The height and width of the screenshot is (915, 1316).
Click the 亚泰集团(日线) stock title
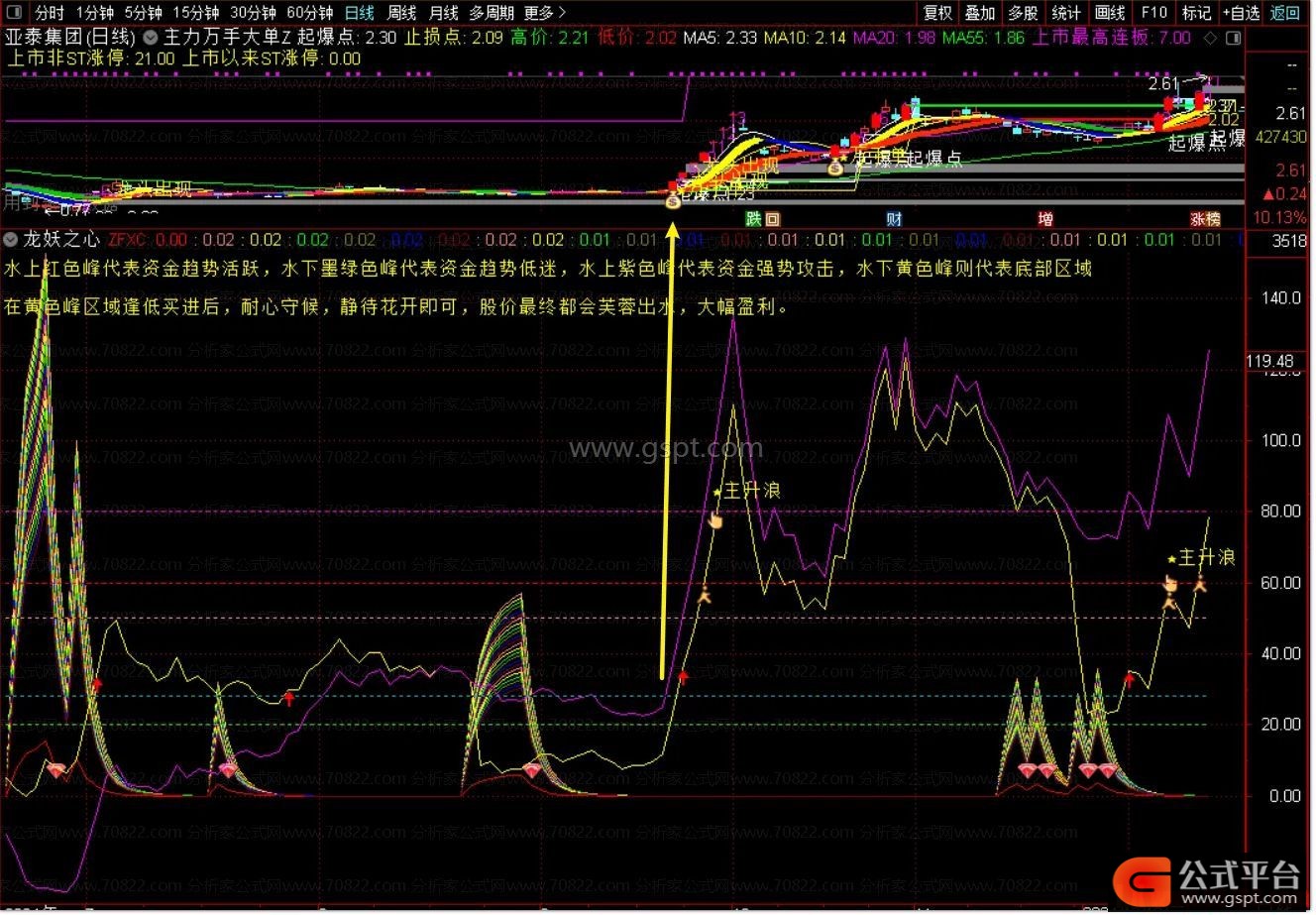point(70,38)
